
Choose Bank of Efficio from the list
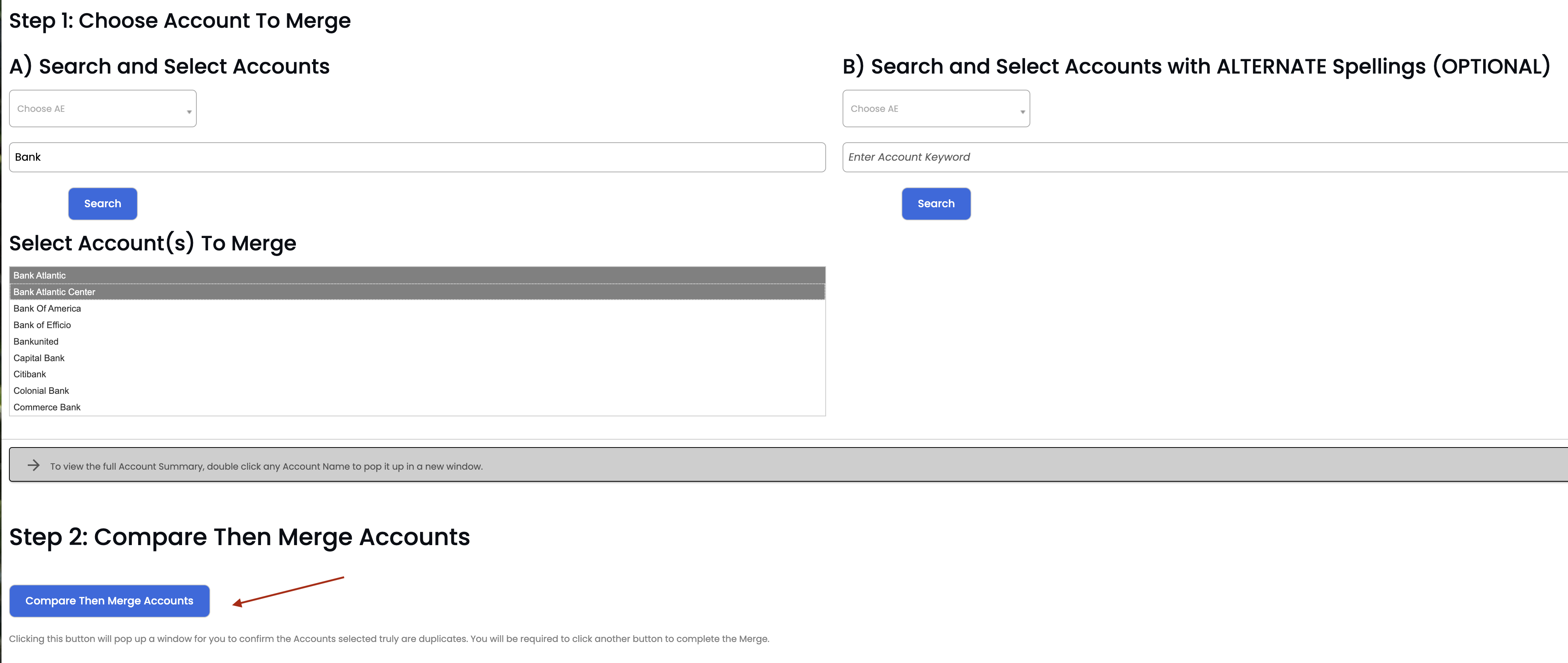[418, 324]
